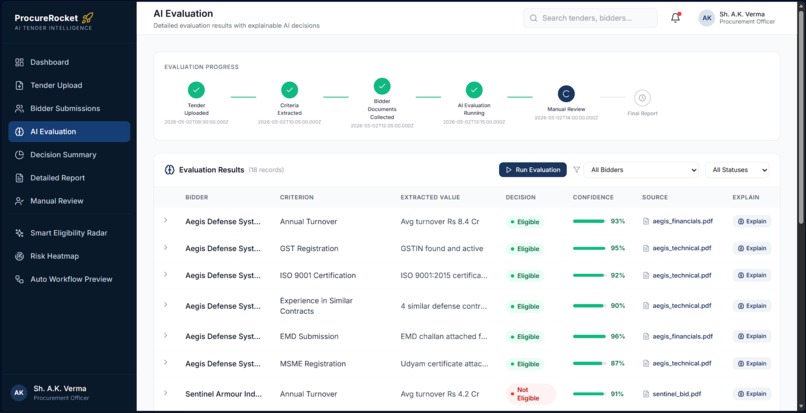Open aegis_technical.pdf in GST Registration row

pos(682,248)
